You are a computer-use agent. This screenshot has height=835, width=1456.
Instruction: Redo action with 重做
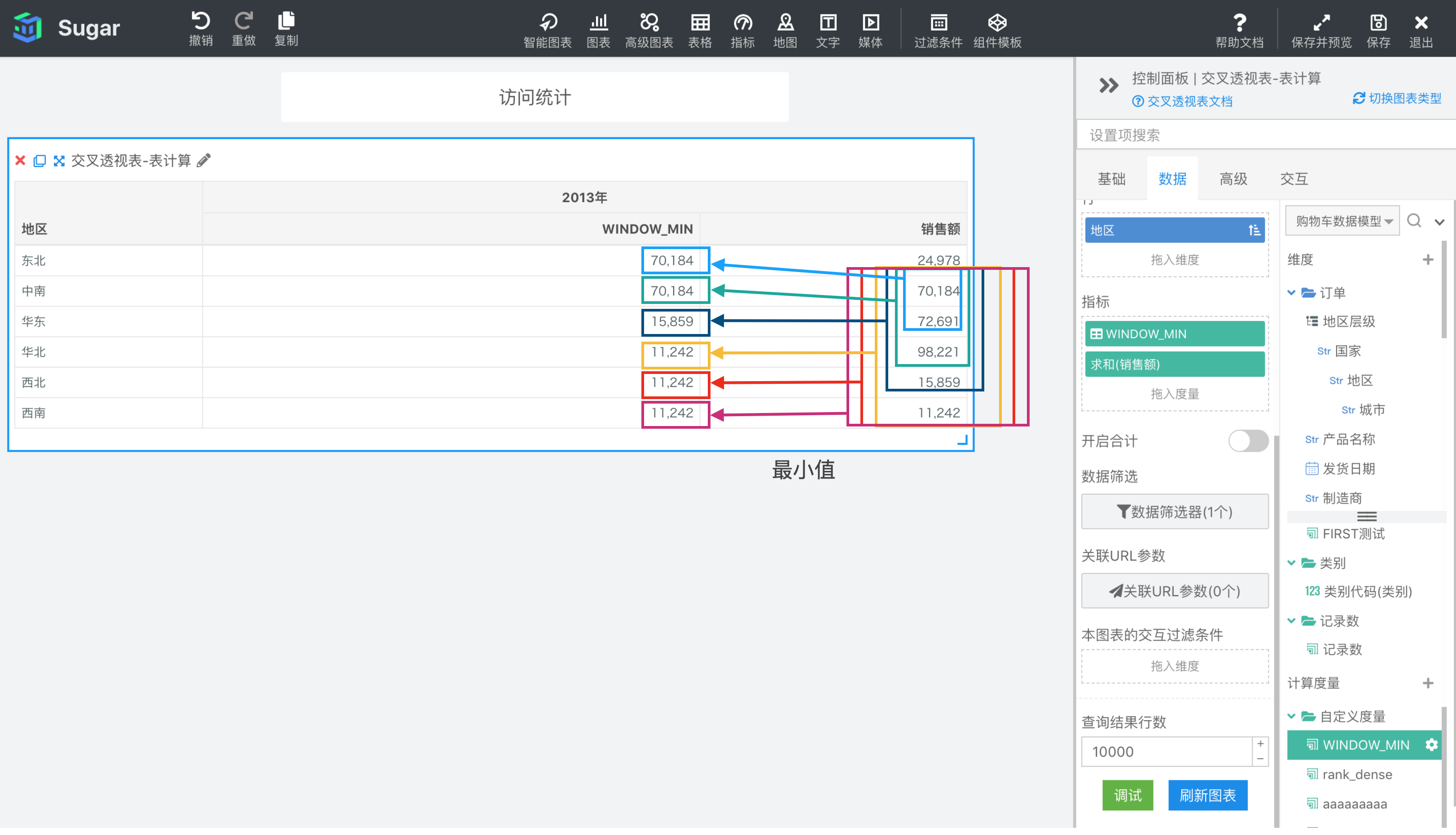click(244, 29)
